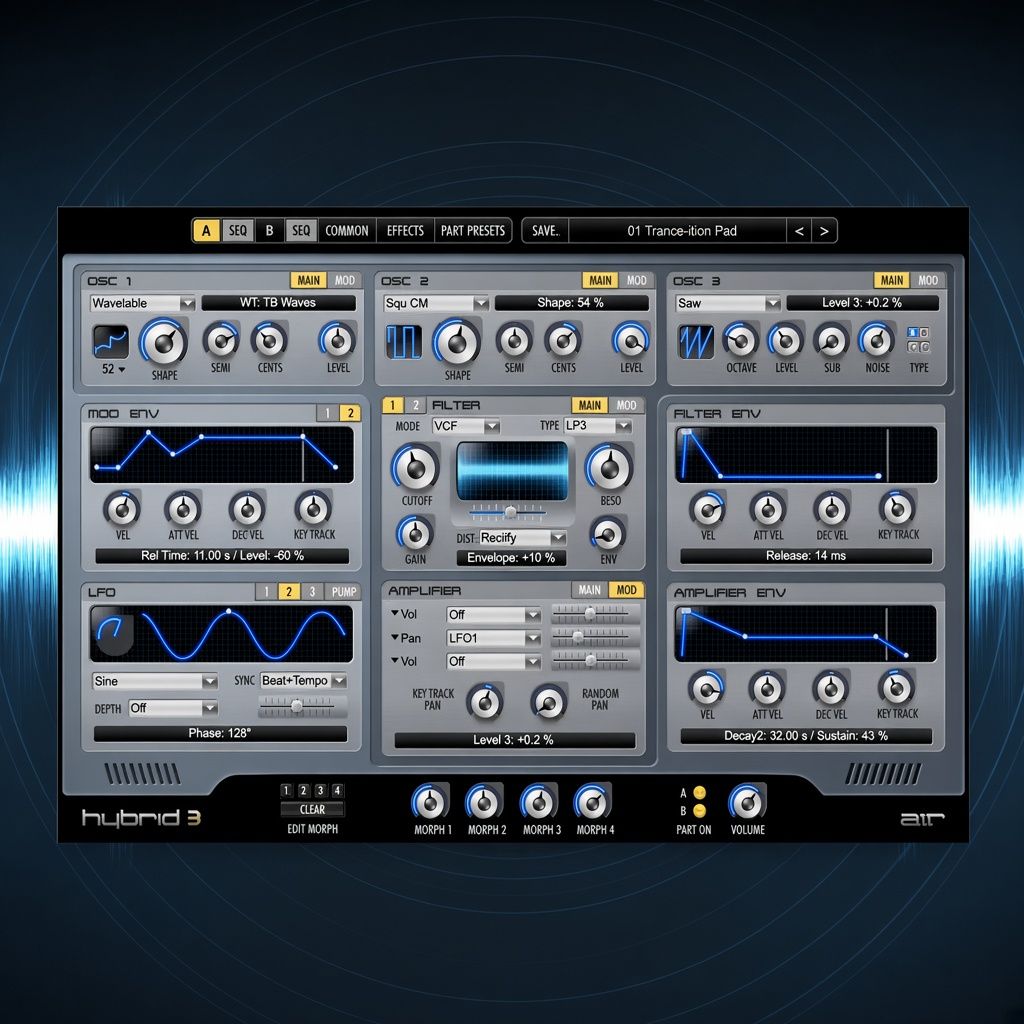
Task: Select LFO 1
Action: (266, 592)
